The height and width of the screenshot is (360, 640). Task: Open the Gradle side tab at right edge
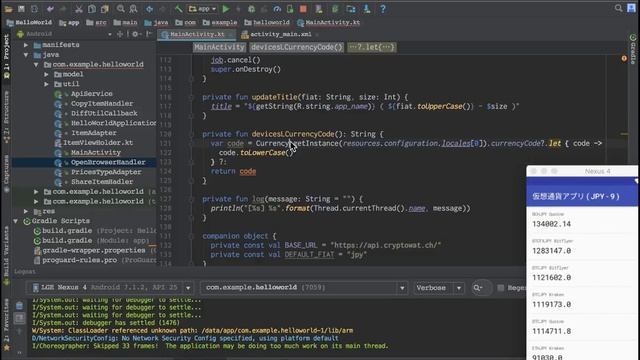click(633, 50)
